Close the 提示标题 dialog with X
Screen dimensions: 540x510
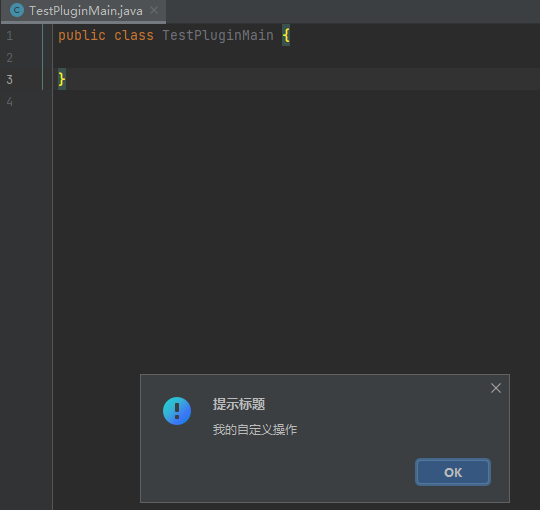tap(496, 388)
